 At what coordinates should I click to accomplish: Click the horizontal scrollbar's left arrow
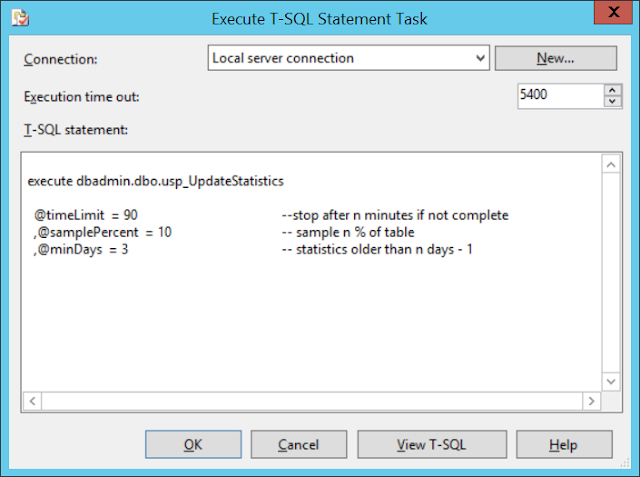[33, 401]
